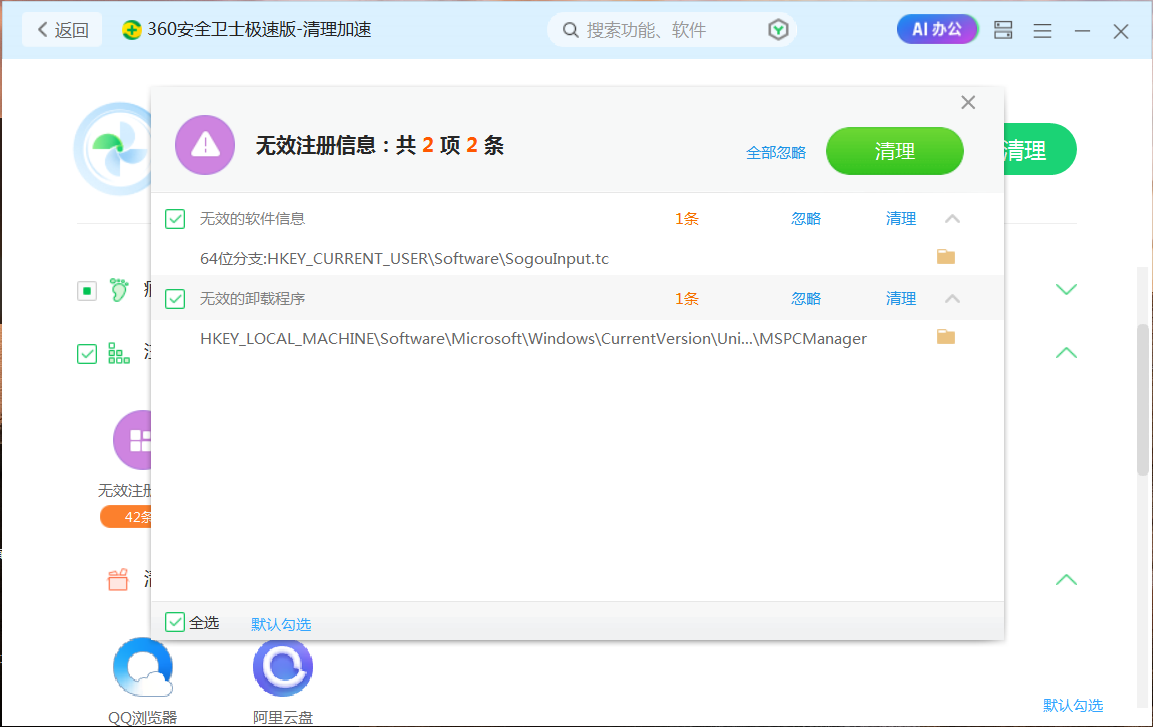Click the purple invalid registry icon

coord(132,440)
